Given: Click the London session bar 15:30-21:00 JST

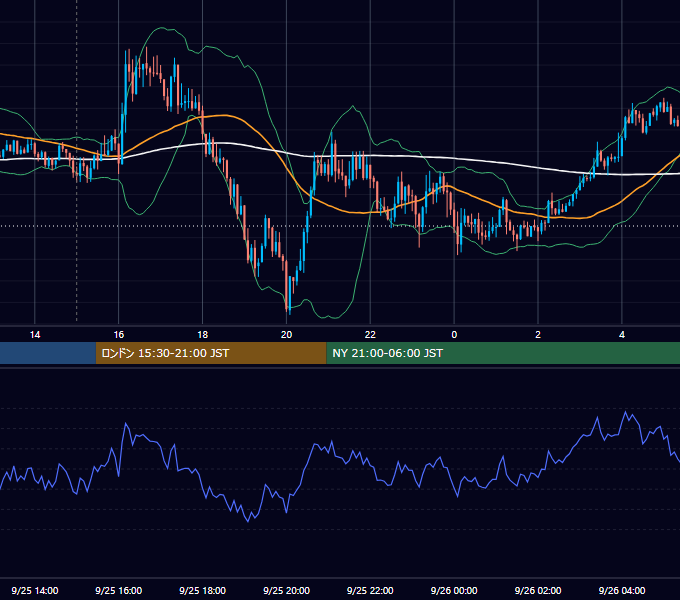Looking at the screenshot, I should (211, 353).
